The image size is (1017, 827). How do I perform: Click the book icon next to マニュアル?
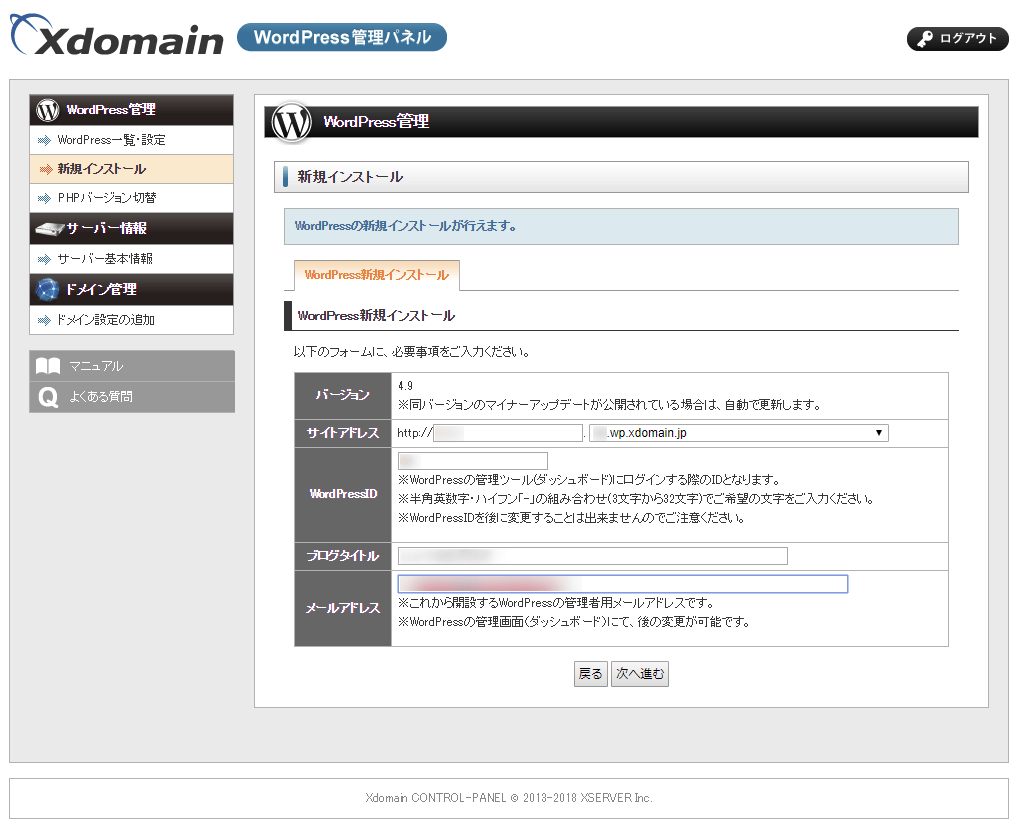pos(48,366)
